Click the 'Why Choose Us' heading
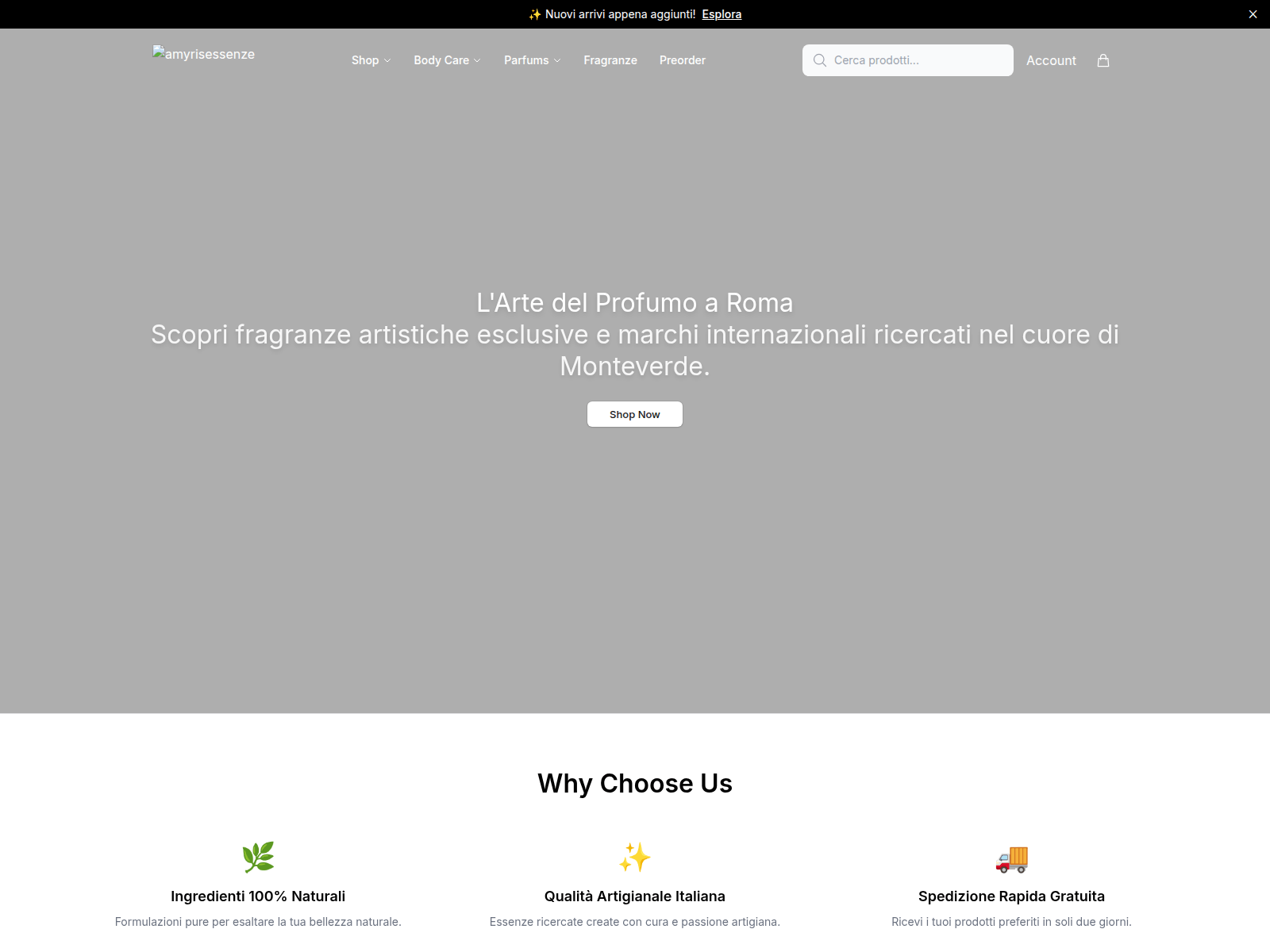This screenshot has height=952, width=1270. [x=635, y=783]
